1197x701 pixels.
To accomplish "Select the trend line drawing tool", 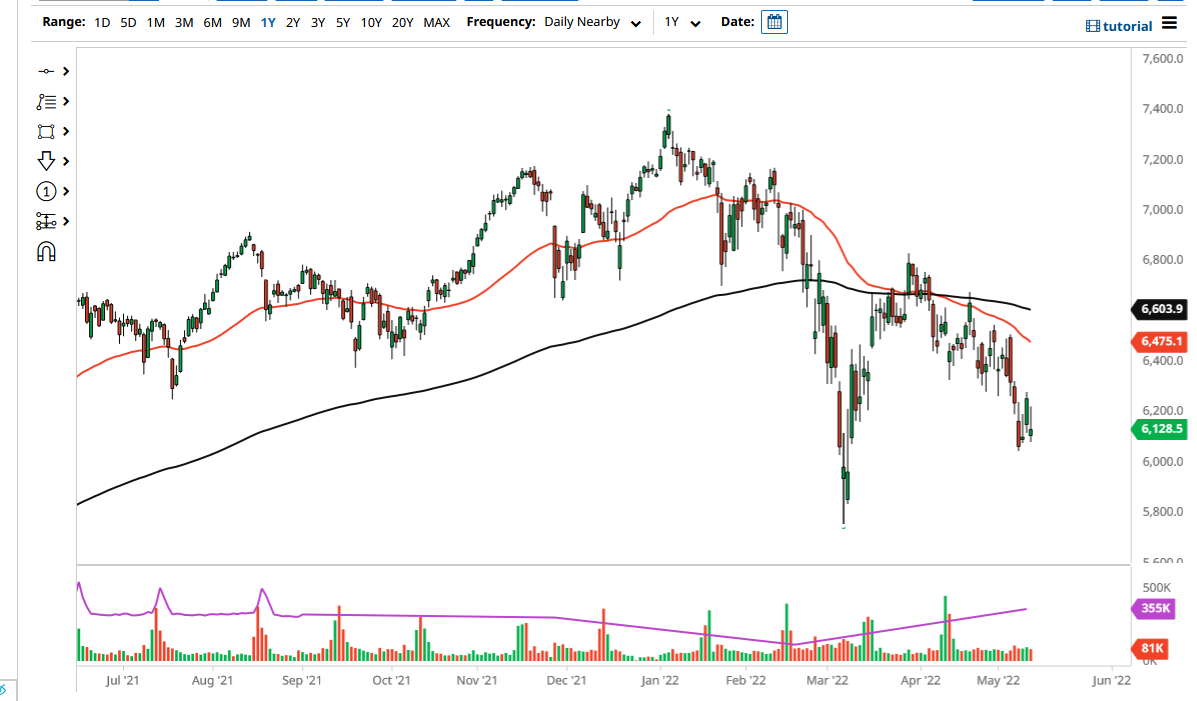I will tap(47, 71).
